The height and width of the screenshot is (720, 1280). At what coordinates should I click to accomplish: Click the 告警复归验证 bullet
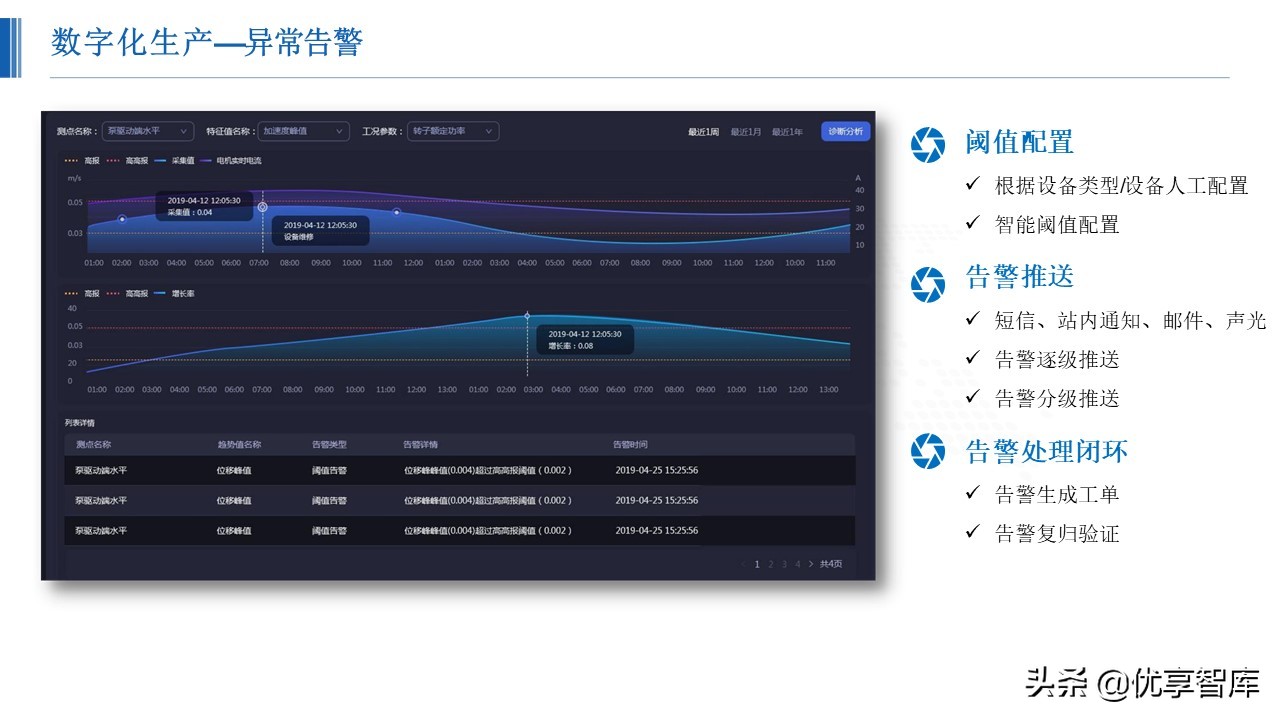click(x=1057, y=533)
